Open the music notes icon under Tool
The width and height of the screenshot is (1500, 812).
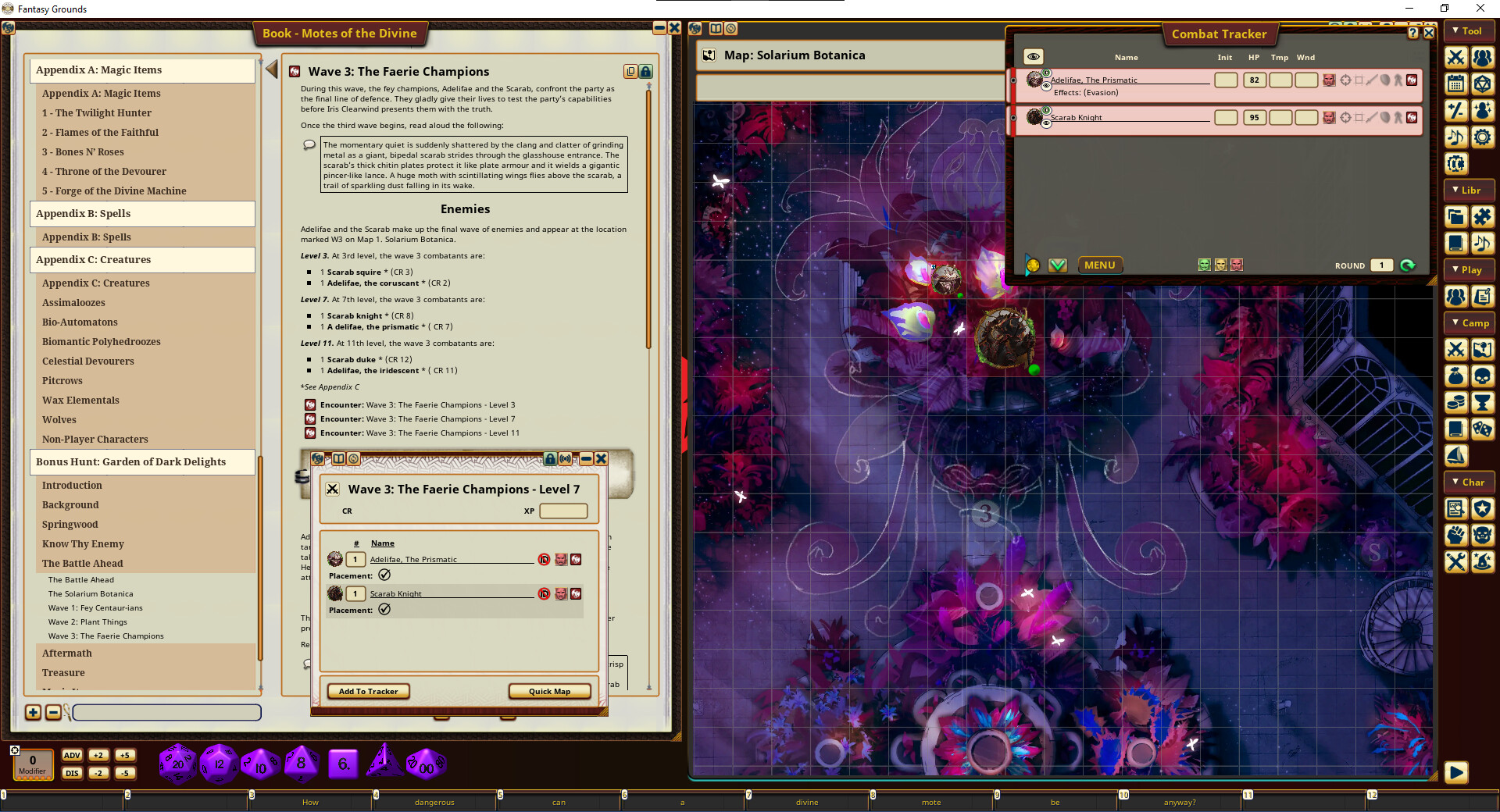point(1455,137)
